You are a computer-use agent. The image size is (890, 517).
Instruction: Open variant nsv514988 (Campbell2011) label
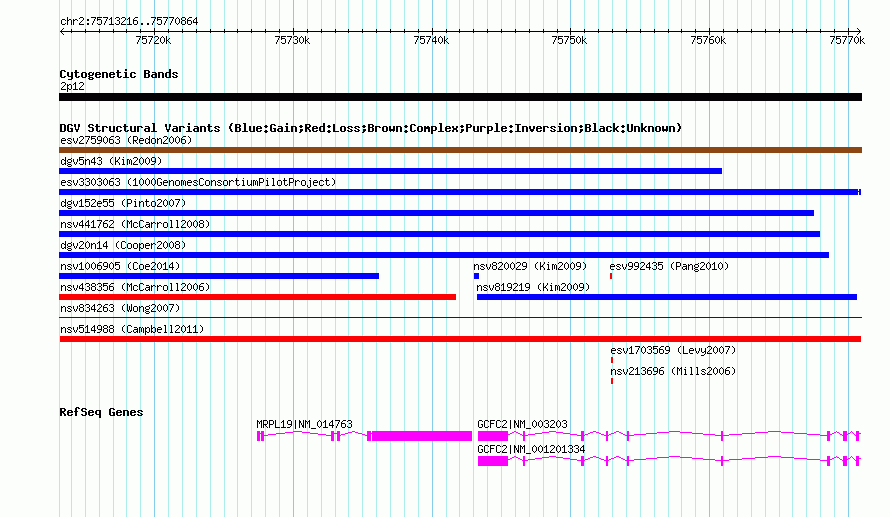tap(132, 329)
